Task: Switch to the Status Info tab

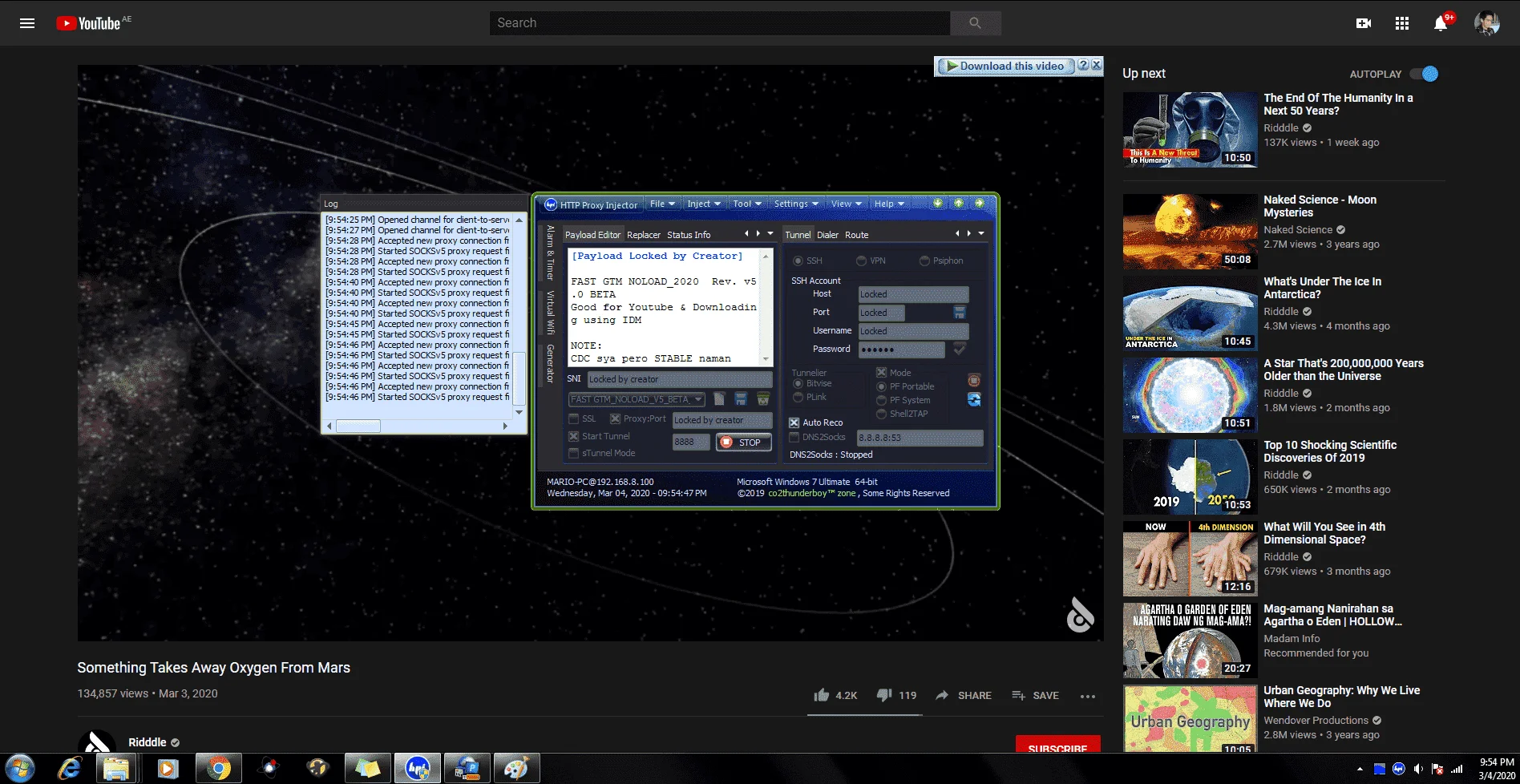Action: (689, 235)
